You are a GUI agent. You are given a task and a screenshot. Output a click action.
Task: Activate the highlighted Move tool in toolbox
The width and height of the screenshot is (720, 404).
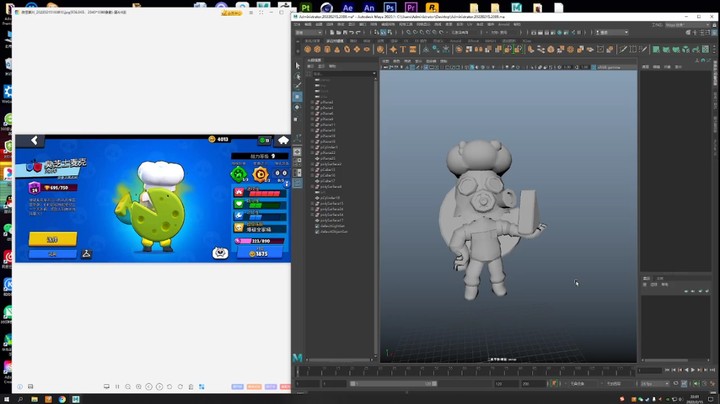[298, 96]
